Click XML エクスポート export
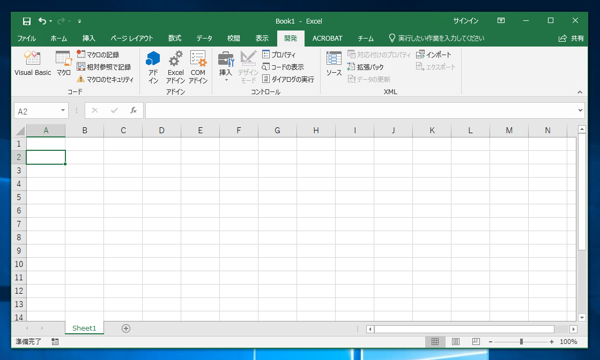This screenshot has width=600, height=360. tap(436, 67)
